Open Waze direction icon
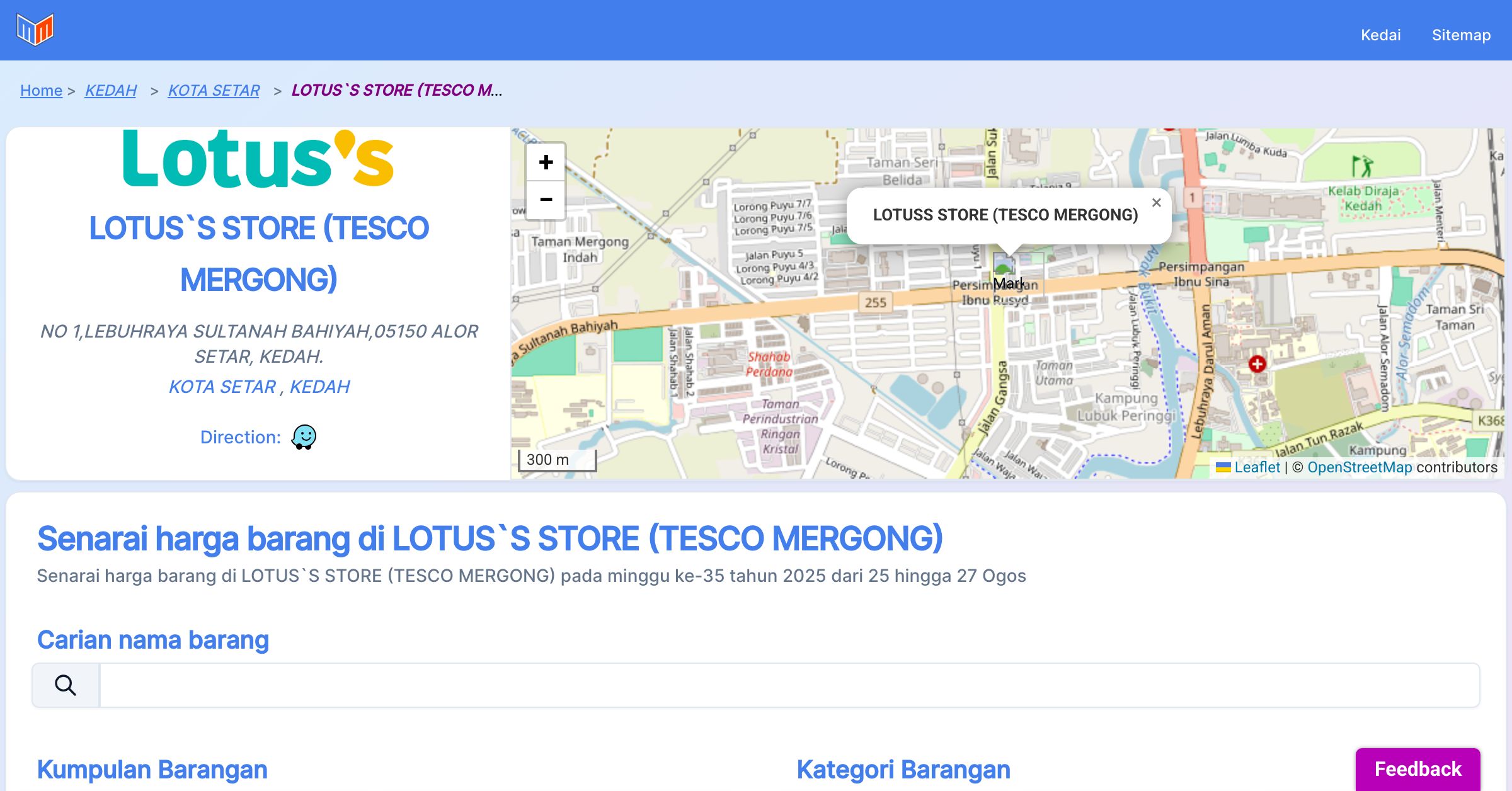This screenshot has height=791, width=1512. point(304,436)
